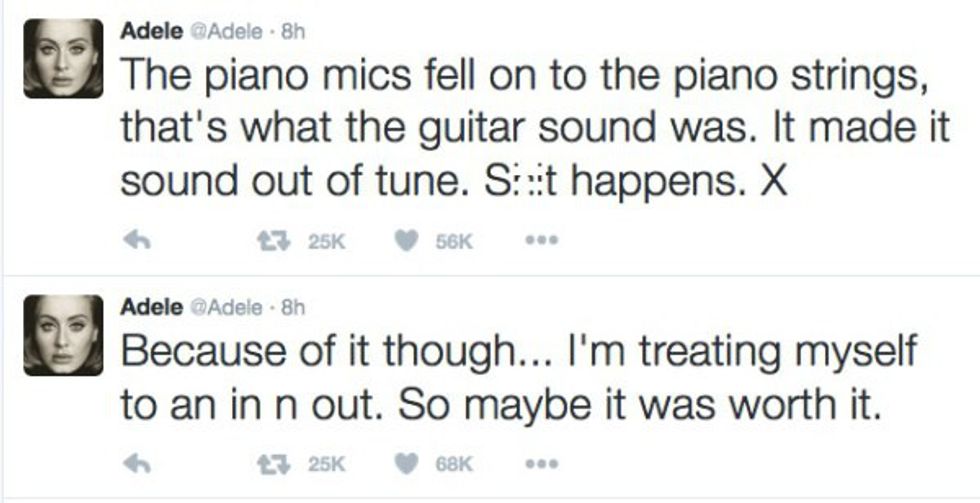The height and width of the screenshot is (503, 980).
Task: Click the avatar on the in n out tweet
Action: click(x=64, y=336)
